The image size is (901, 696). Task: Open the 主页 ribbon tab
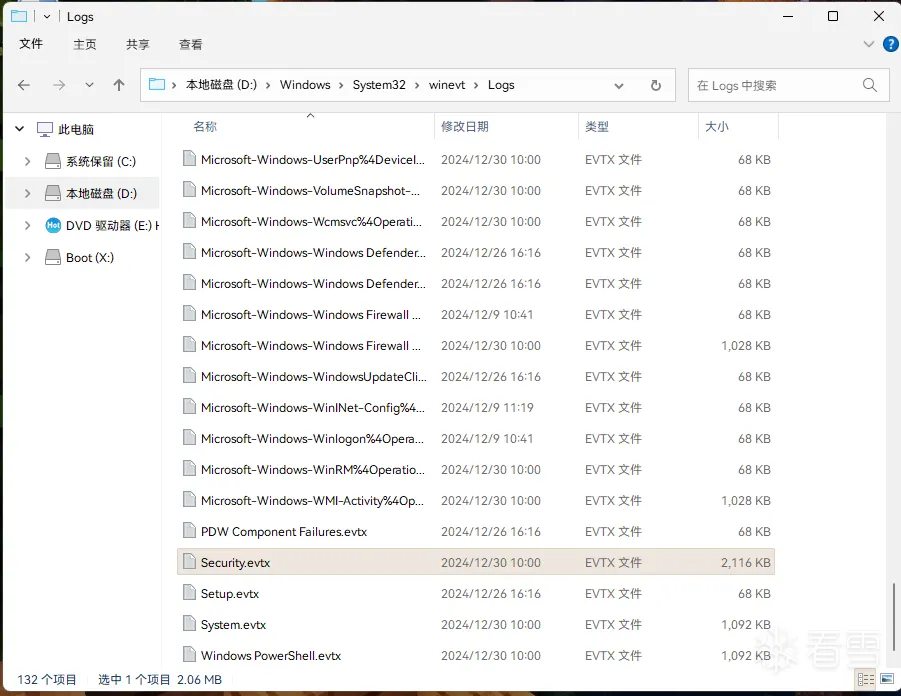tap(85, 44)
